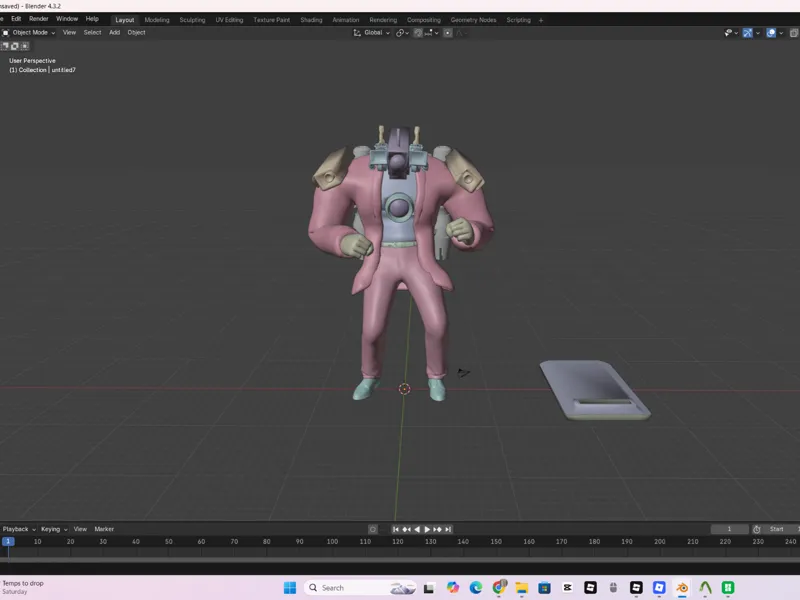Open Google Chrome from the taskbar
The width and height of the screenshot is (800, 600).
499,588
